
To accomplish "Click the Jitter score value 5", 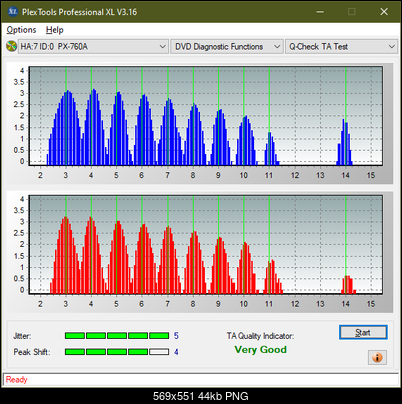I will 176,336.
